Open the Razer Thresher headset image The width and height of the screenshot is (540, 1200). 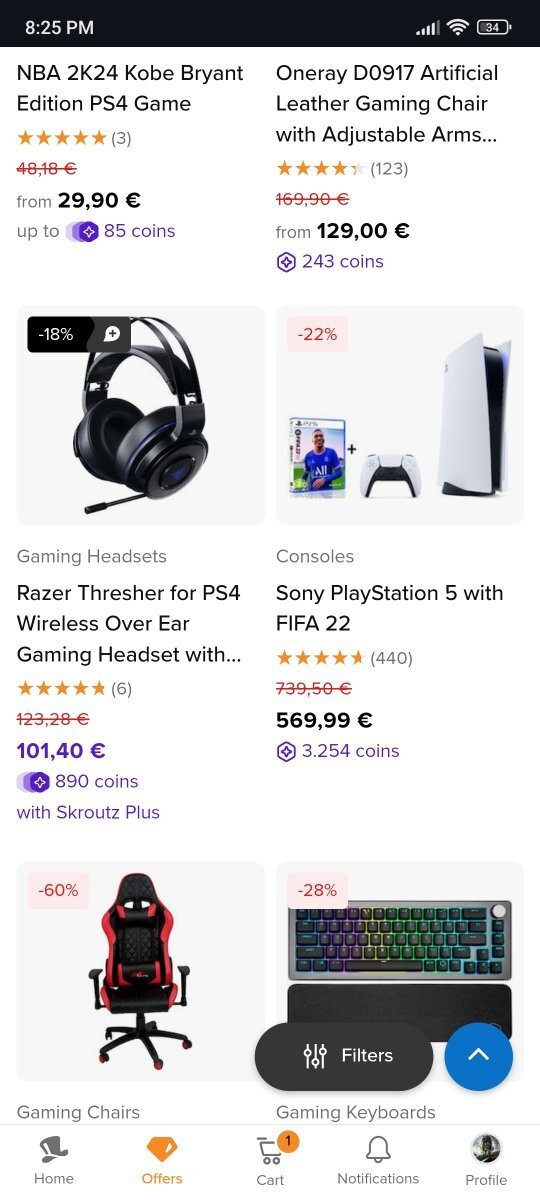click(141, 415)
